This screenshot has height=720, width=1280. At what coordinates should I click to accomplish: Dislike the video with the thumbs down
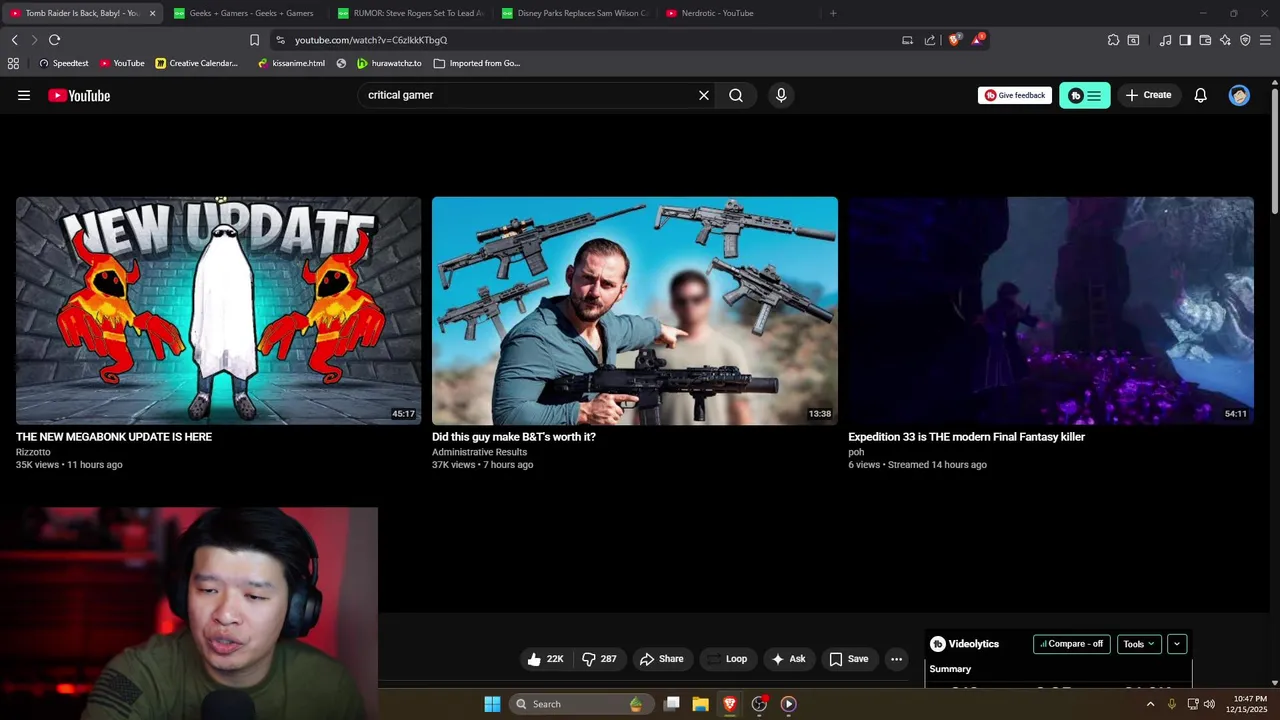point(599,659)
